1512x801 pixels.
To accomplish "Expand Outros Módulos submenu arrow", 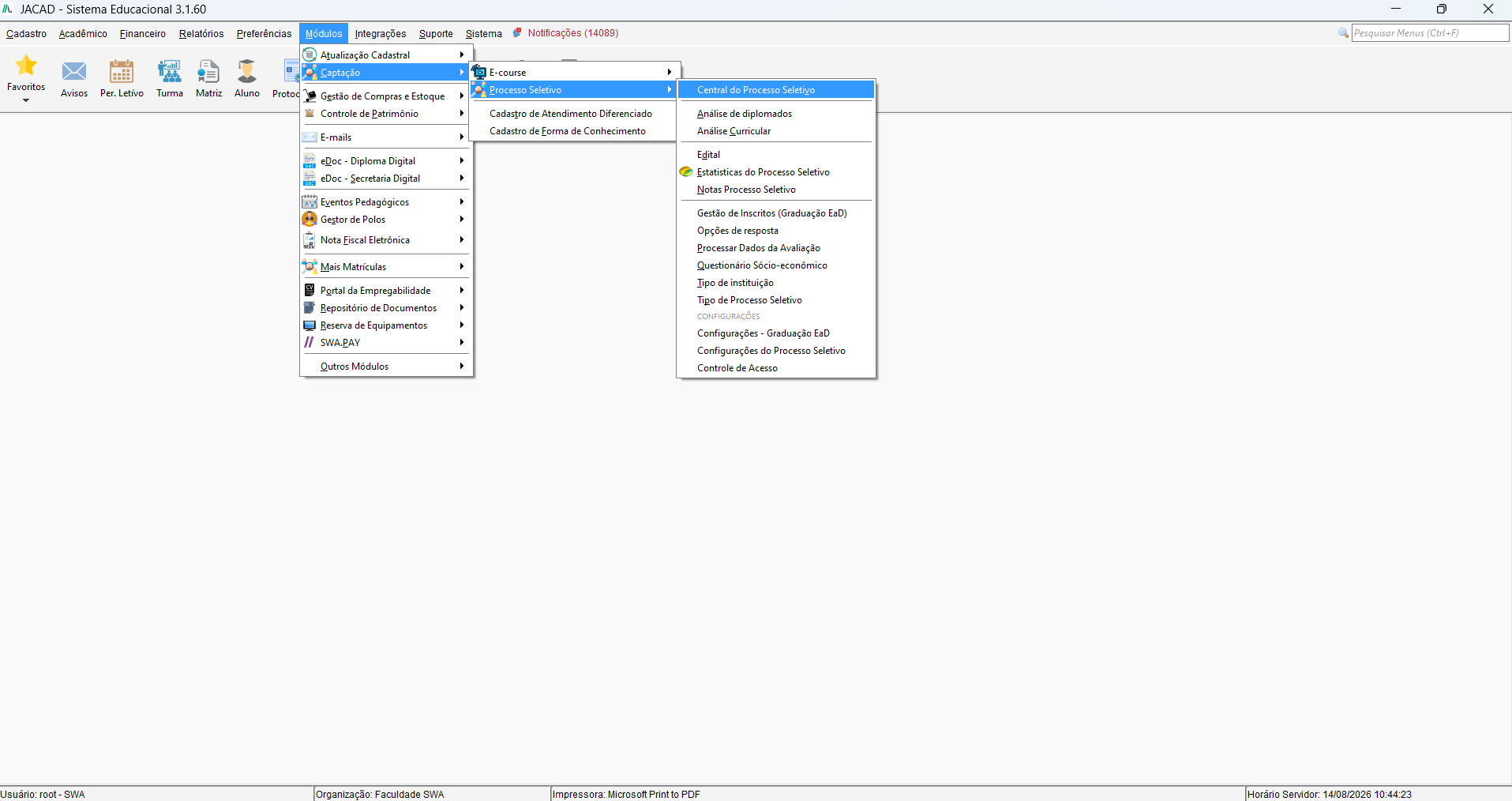I will click(x=461, y=367).
